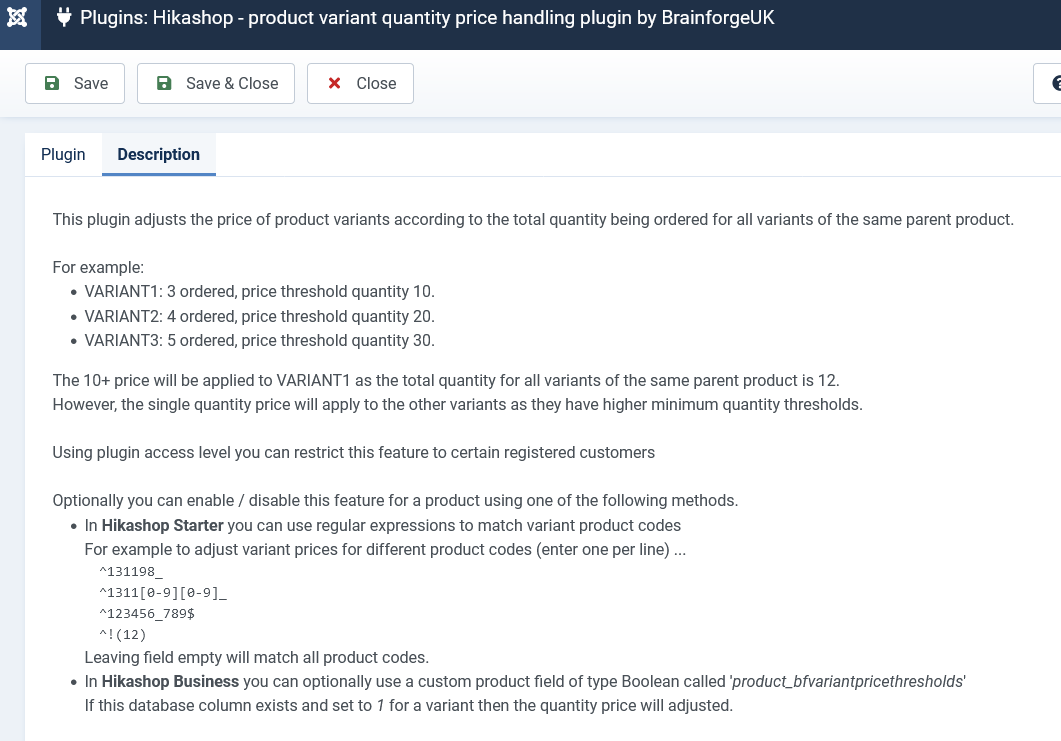
Task: Click the Save & Close button
Action: click(216, 83)
